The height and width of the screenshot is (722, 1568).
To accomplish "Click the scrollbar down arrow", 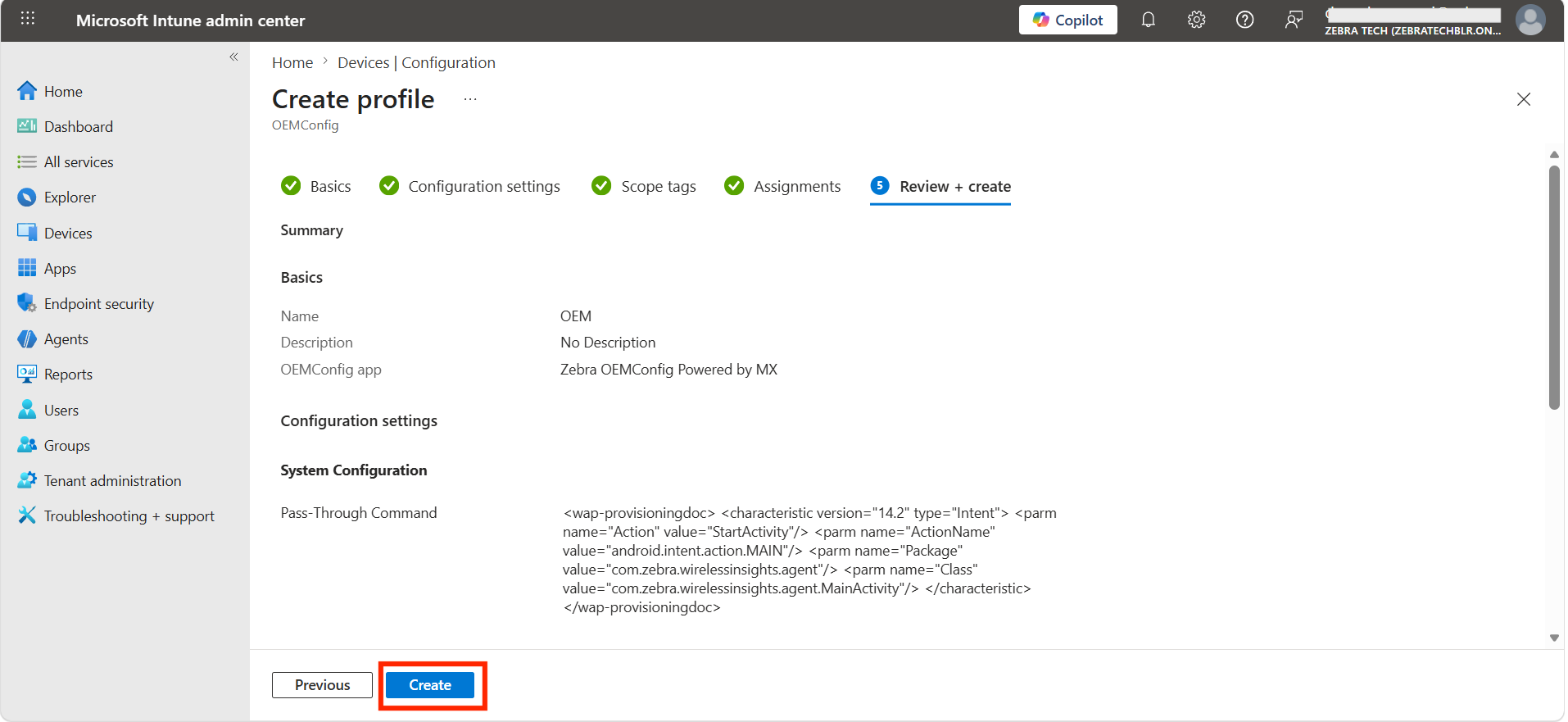I will point(1554,638).
